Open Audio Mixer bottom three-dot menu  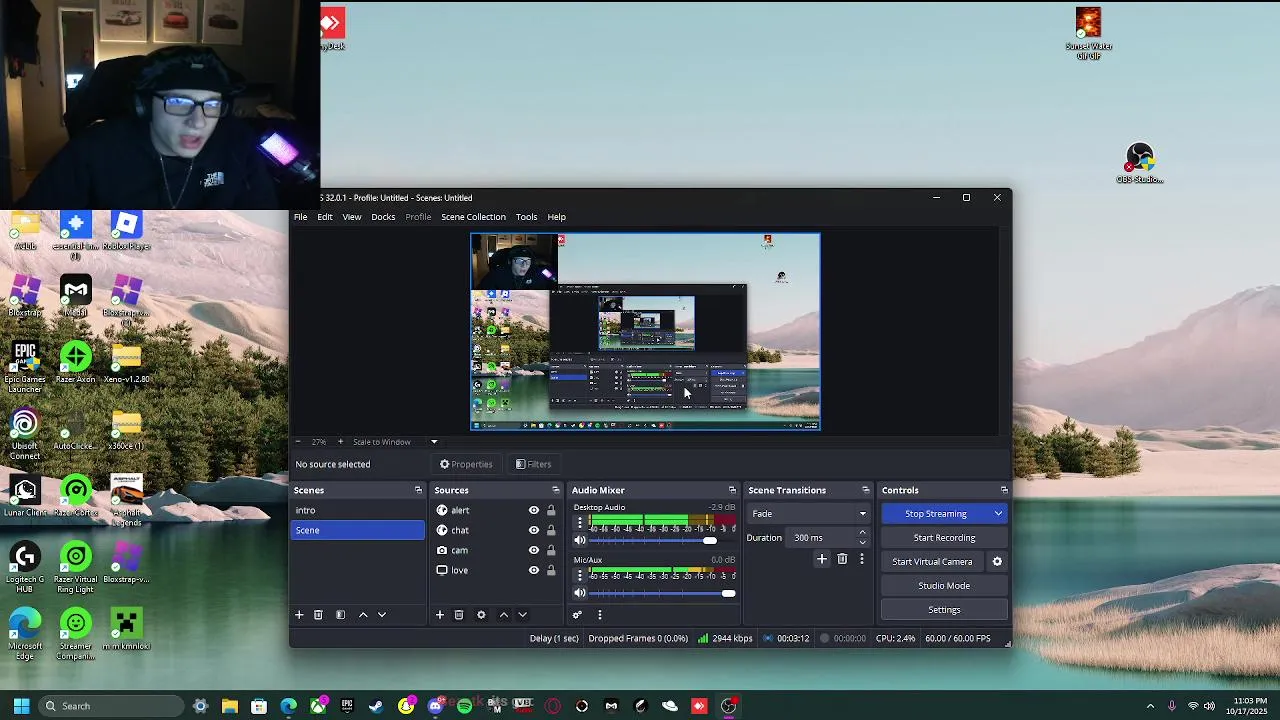point(599,615)
